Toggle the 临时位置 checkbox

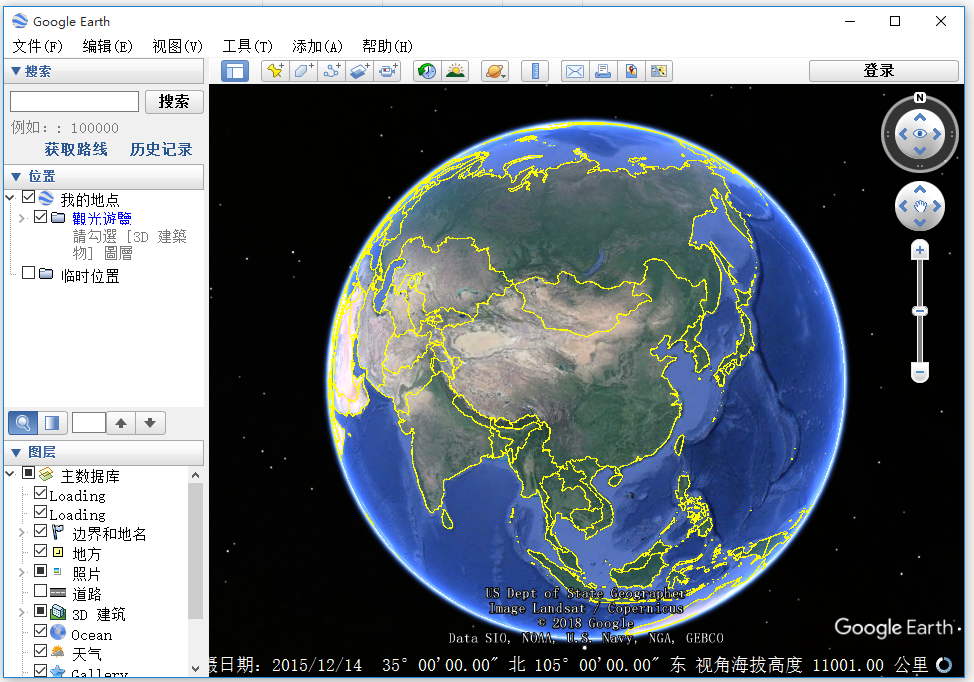[x=29, y=274]
